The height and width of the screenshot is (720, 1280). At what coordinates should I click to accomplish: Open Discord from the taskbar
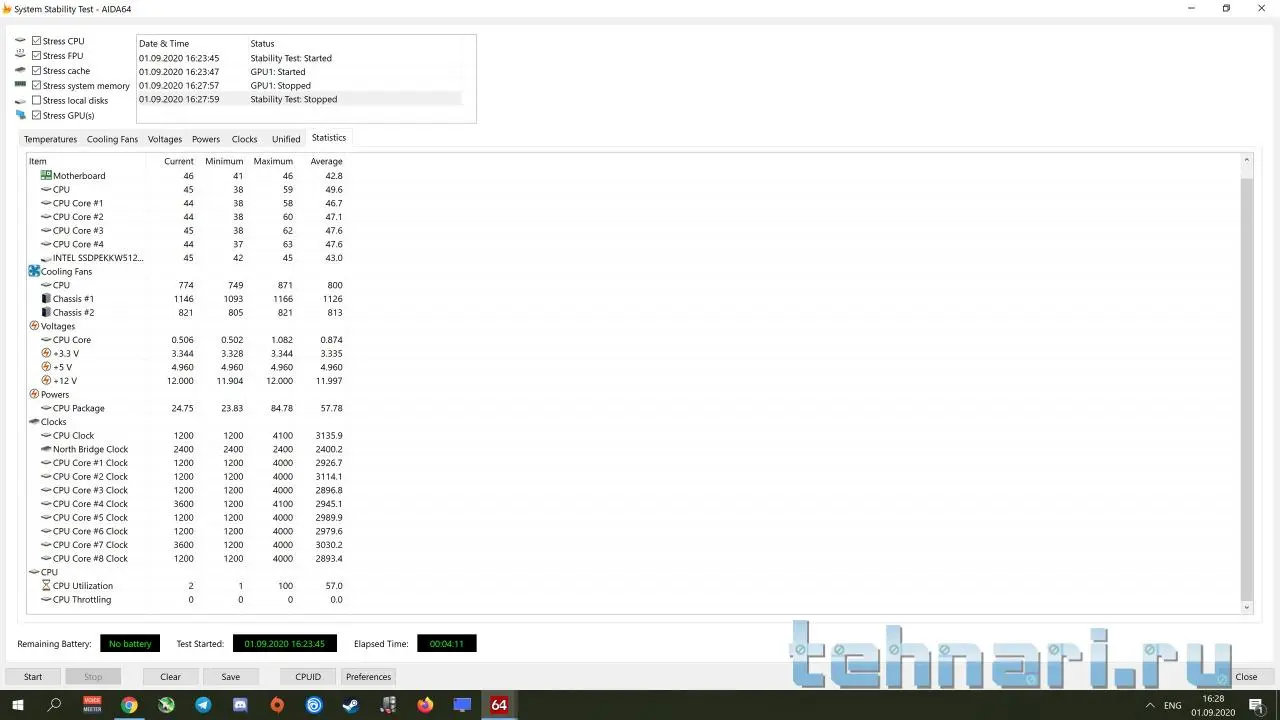pos(240,705)
